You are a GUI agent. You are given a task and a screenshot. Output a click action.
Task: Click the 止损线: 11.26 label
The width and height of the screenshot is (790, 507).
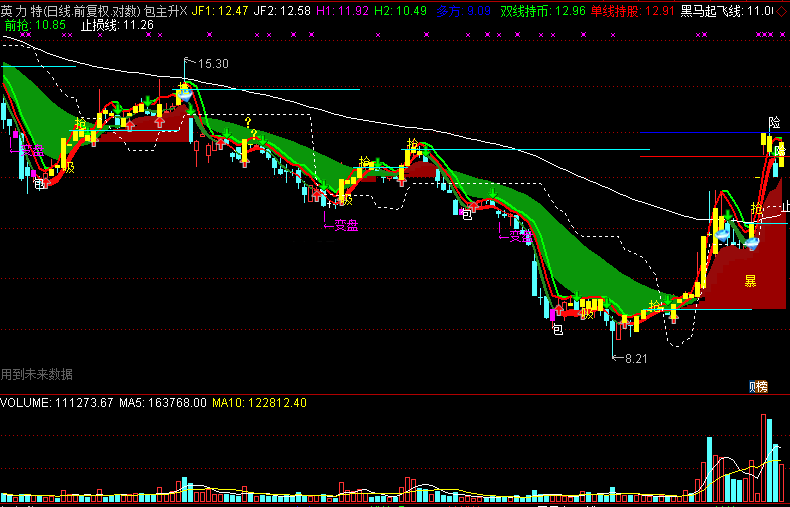coord(117,25)
